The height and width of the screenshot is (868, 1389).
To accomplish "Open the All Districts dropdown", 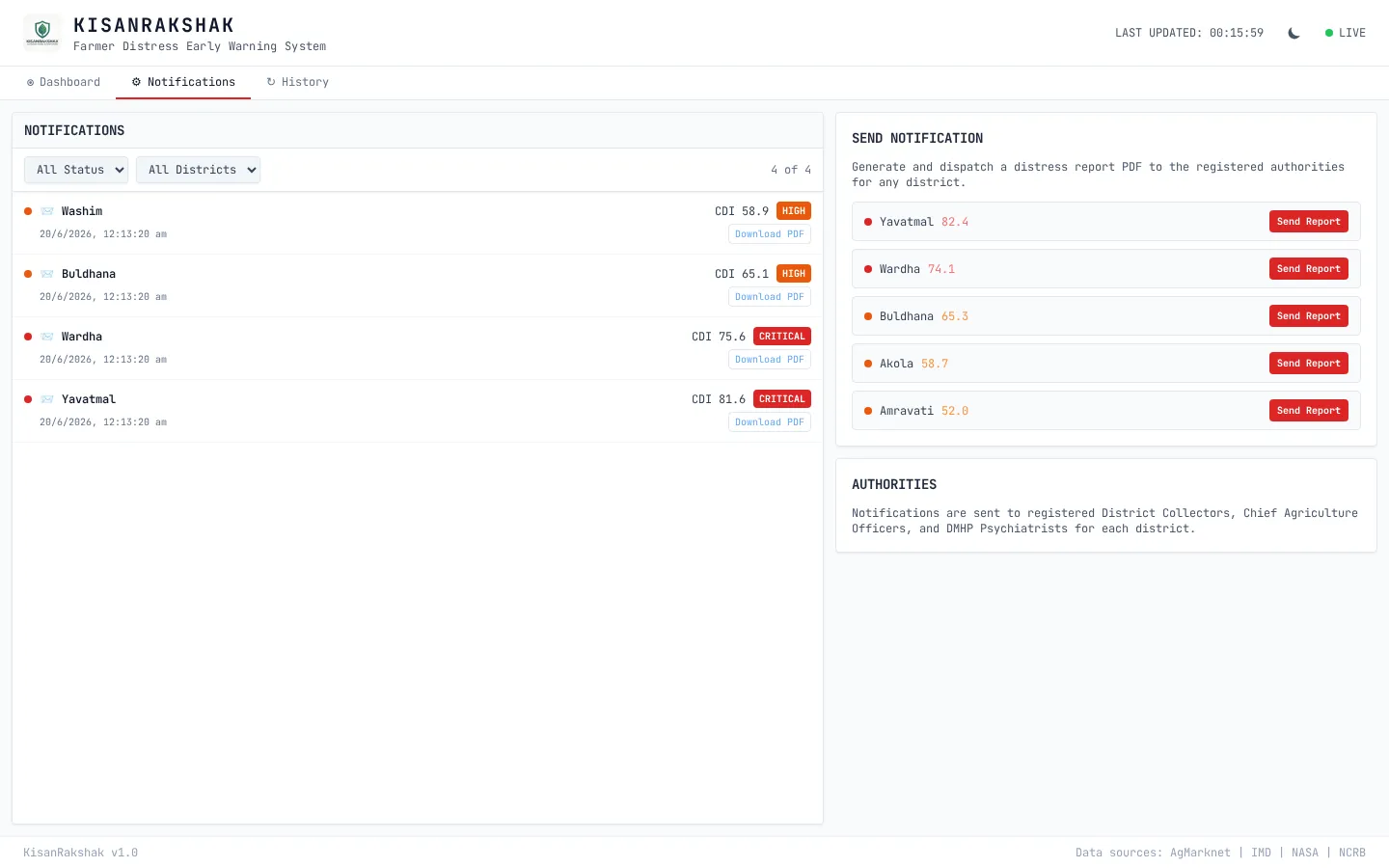I will coord(198,170).
